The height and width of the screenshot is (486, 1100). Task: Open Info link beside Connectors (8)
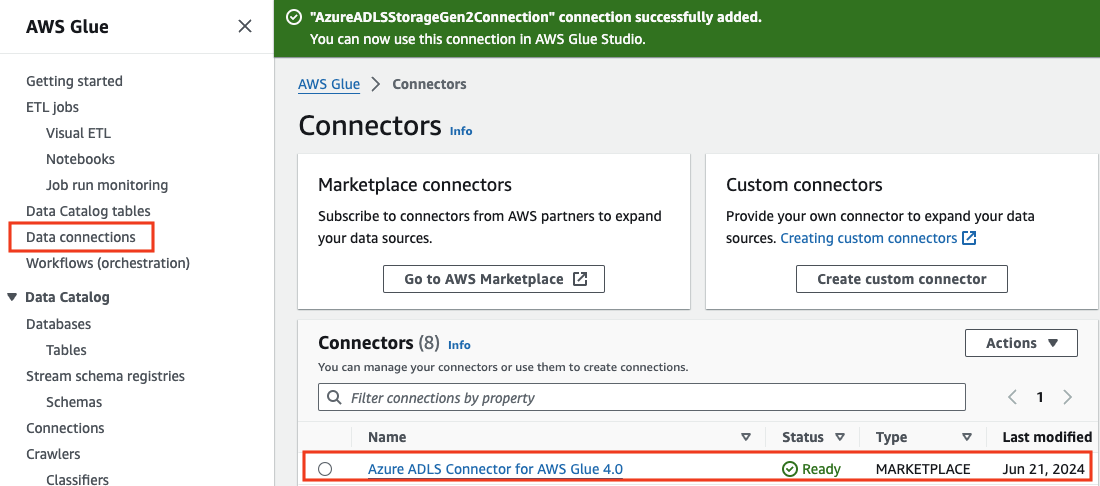[x=459, y=345]
